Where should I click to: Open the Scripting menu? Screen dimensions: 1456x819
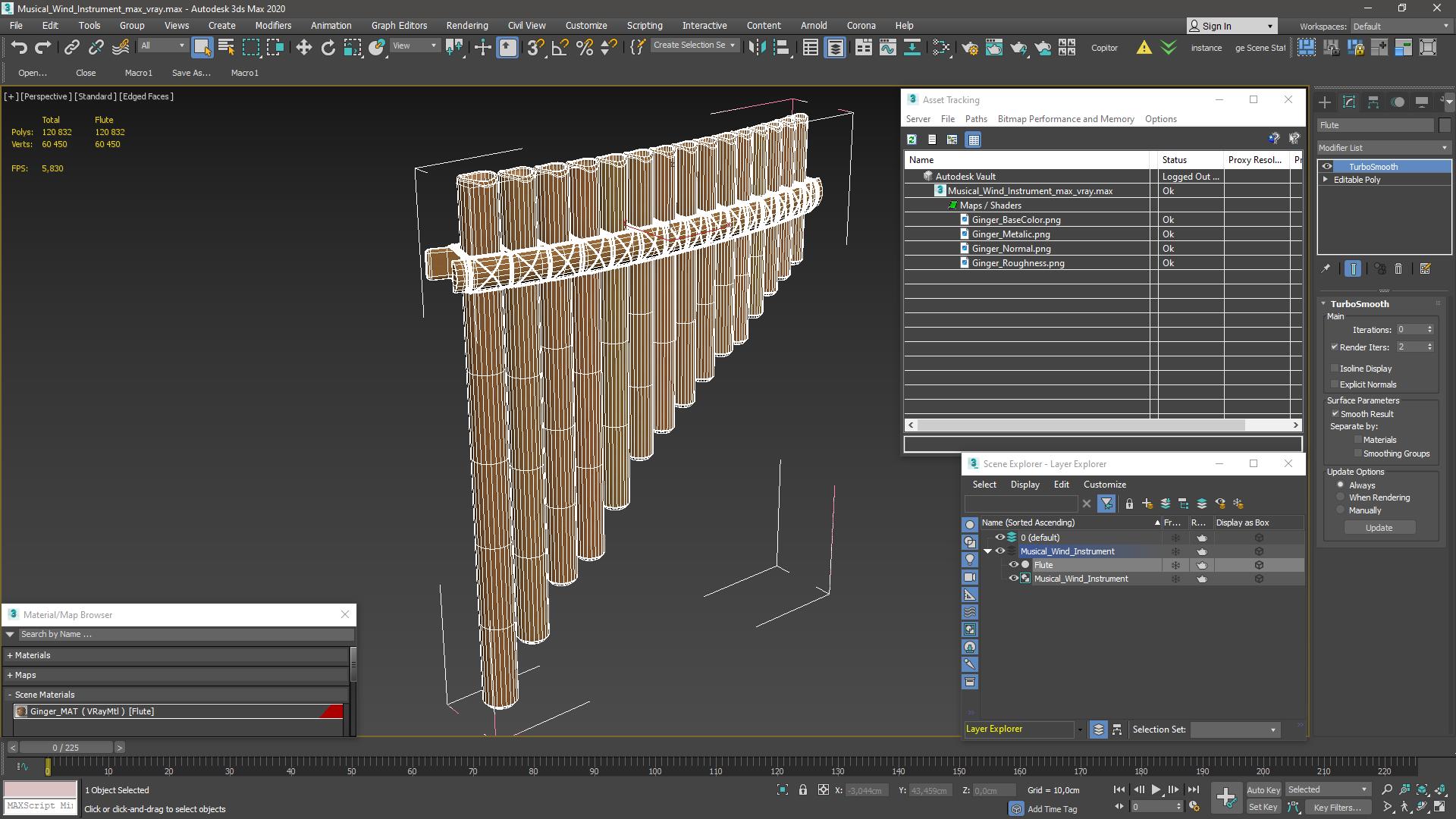(645, 25)
